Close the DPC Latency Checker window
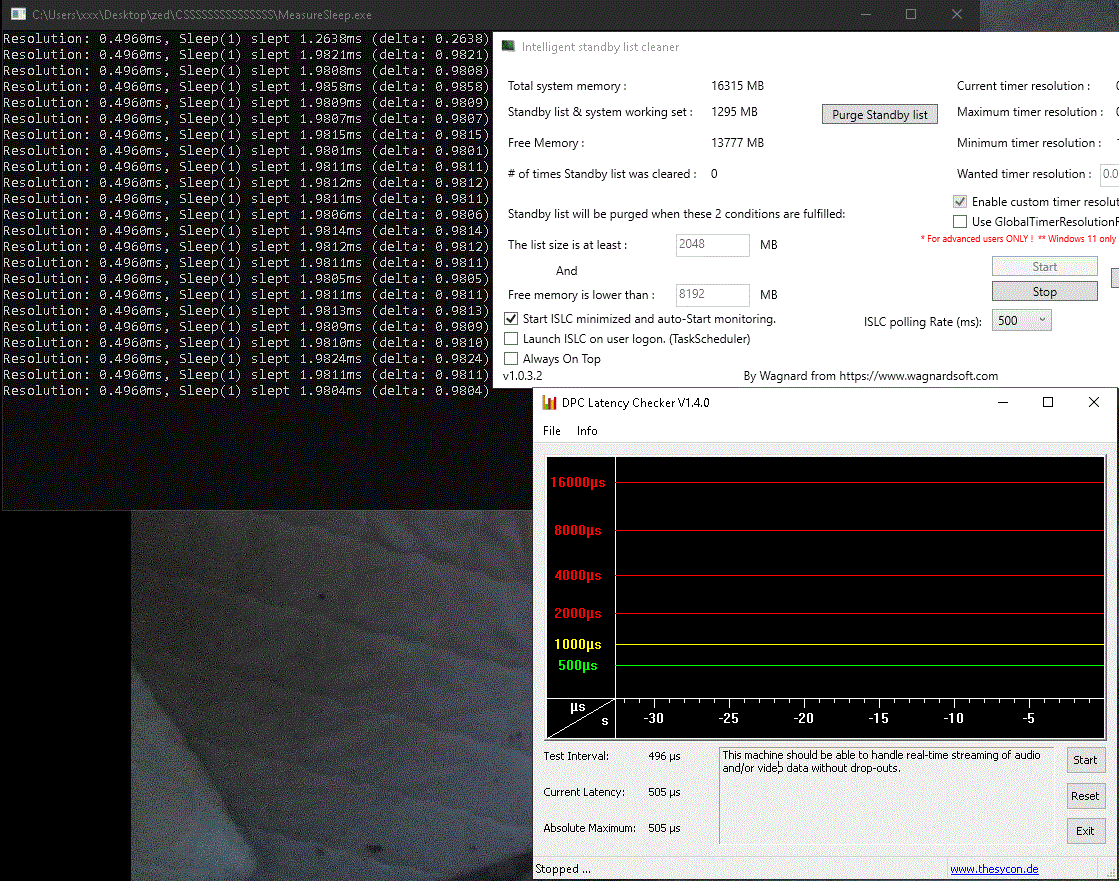This screenshot has width=1119, height=881. [1094, 402]
